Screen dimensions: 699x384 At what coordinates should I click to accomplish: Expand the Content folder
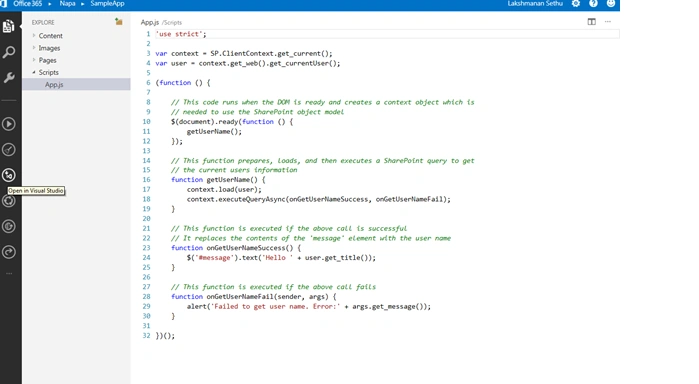click(50, 36)
